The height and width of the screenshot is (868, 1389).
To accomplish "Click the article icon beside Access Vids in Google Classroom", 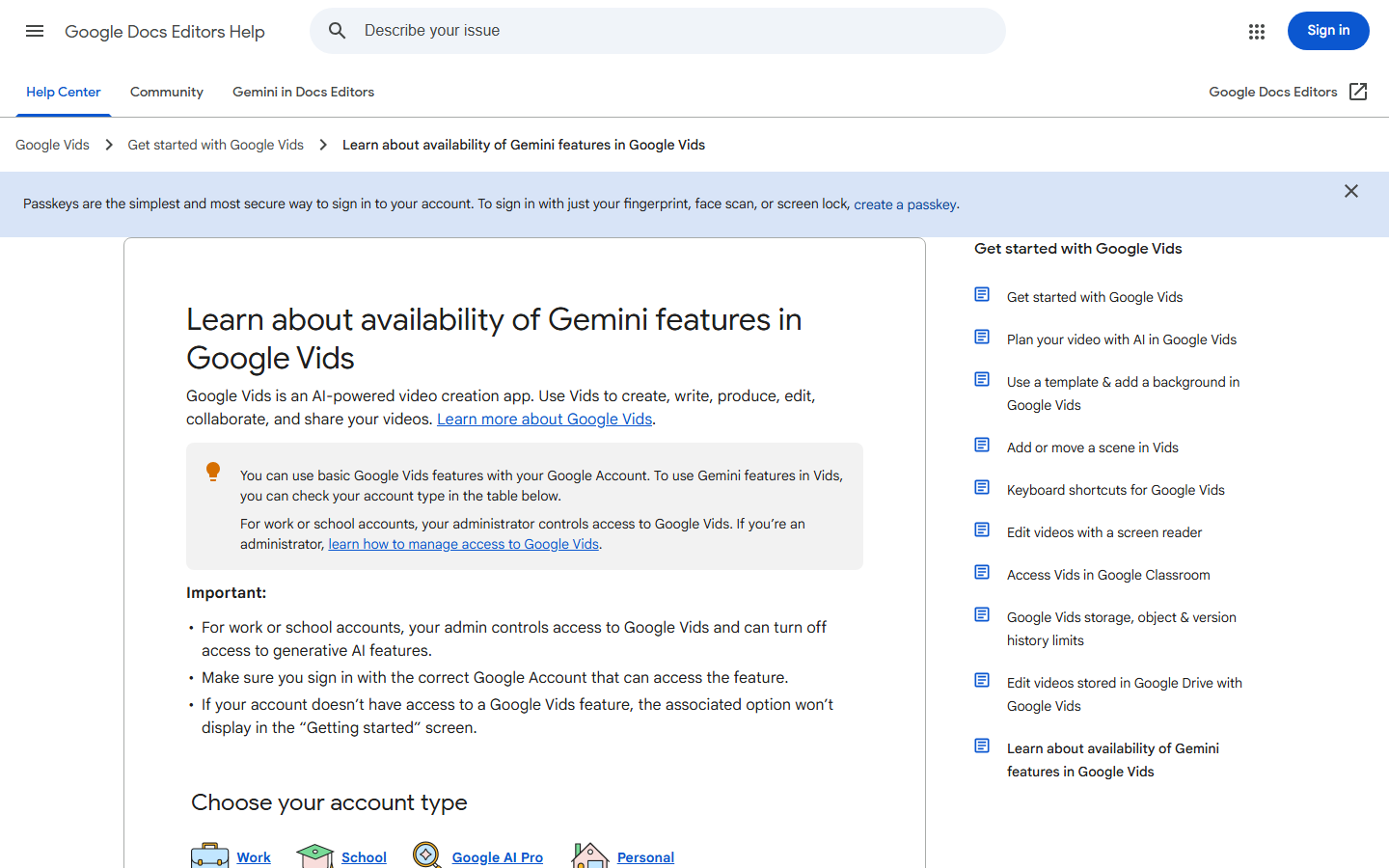I will coord(982,572).
